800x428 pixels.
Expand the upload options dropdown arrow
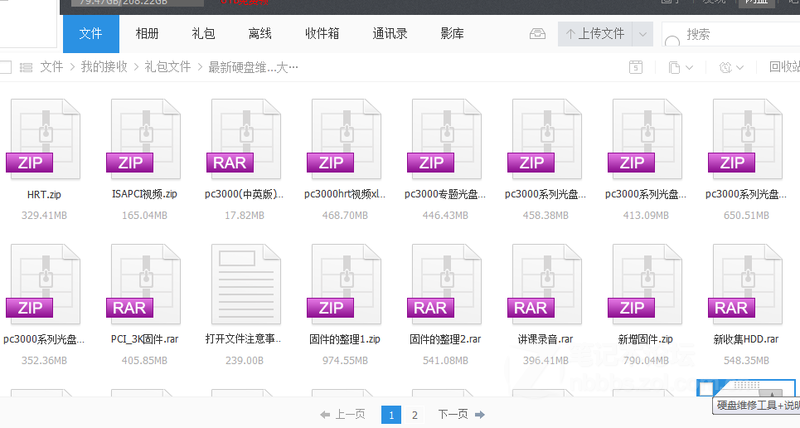click(x=643, y=34)
